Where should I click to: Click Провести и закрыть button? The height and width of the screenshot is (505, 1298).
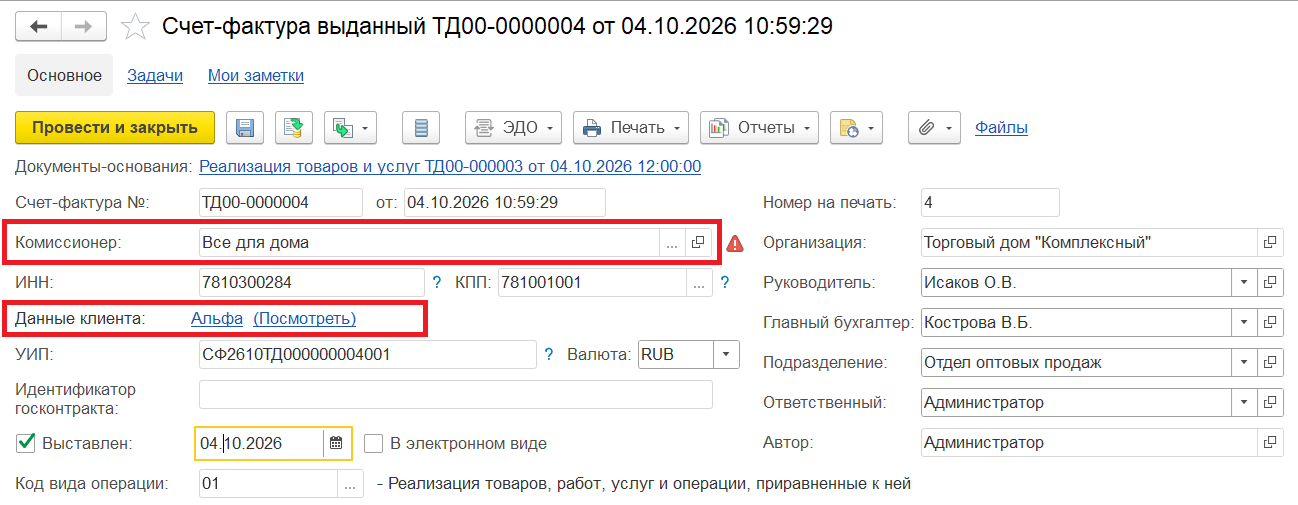115,127
